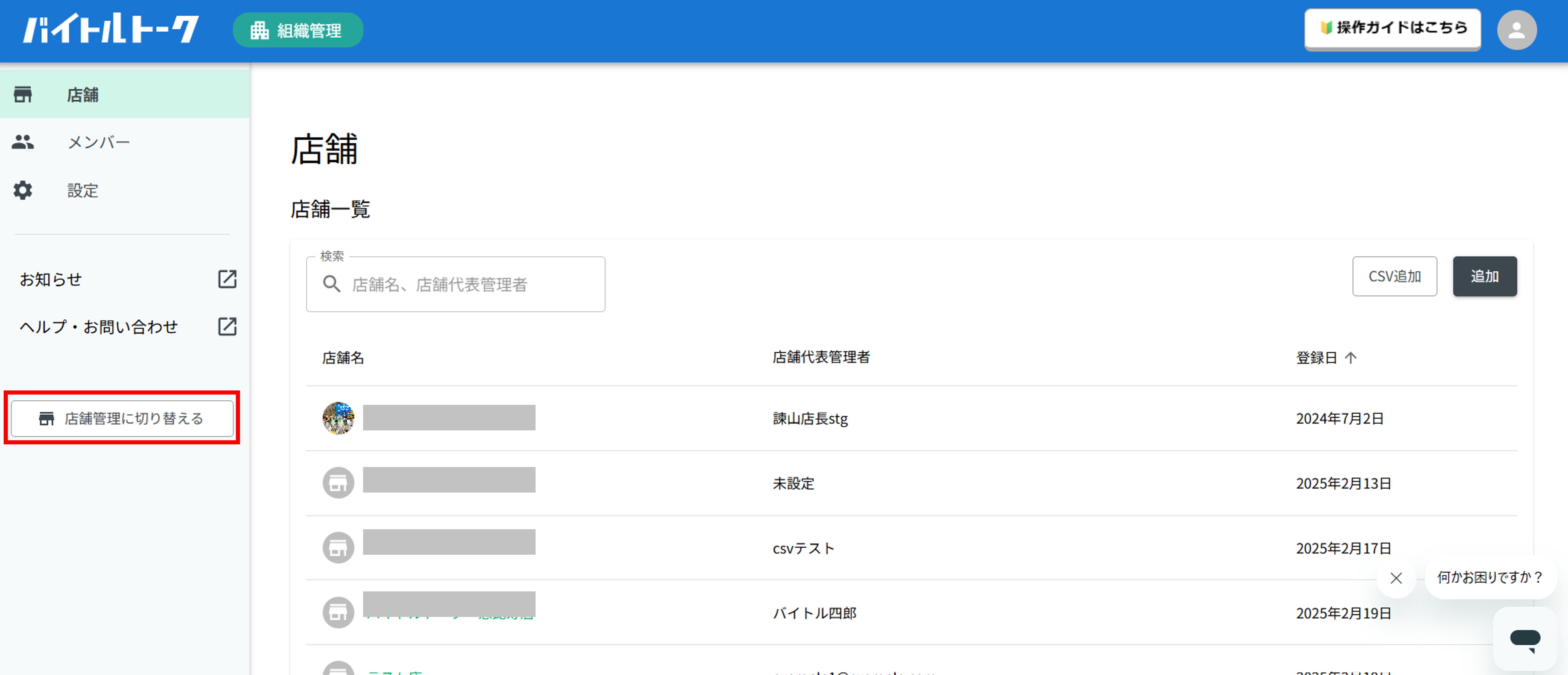Click the CSV追加 button

pos(1395,277)
